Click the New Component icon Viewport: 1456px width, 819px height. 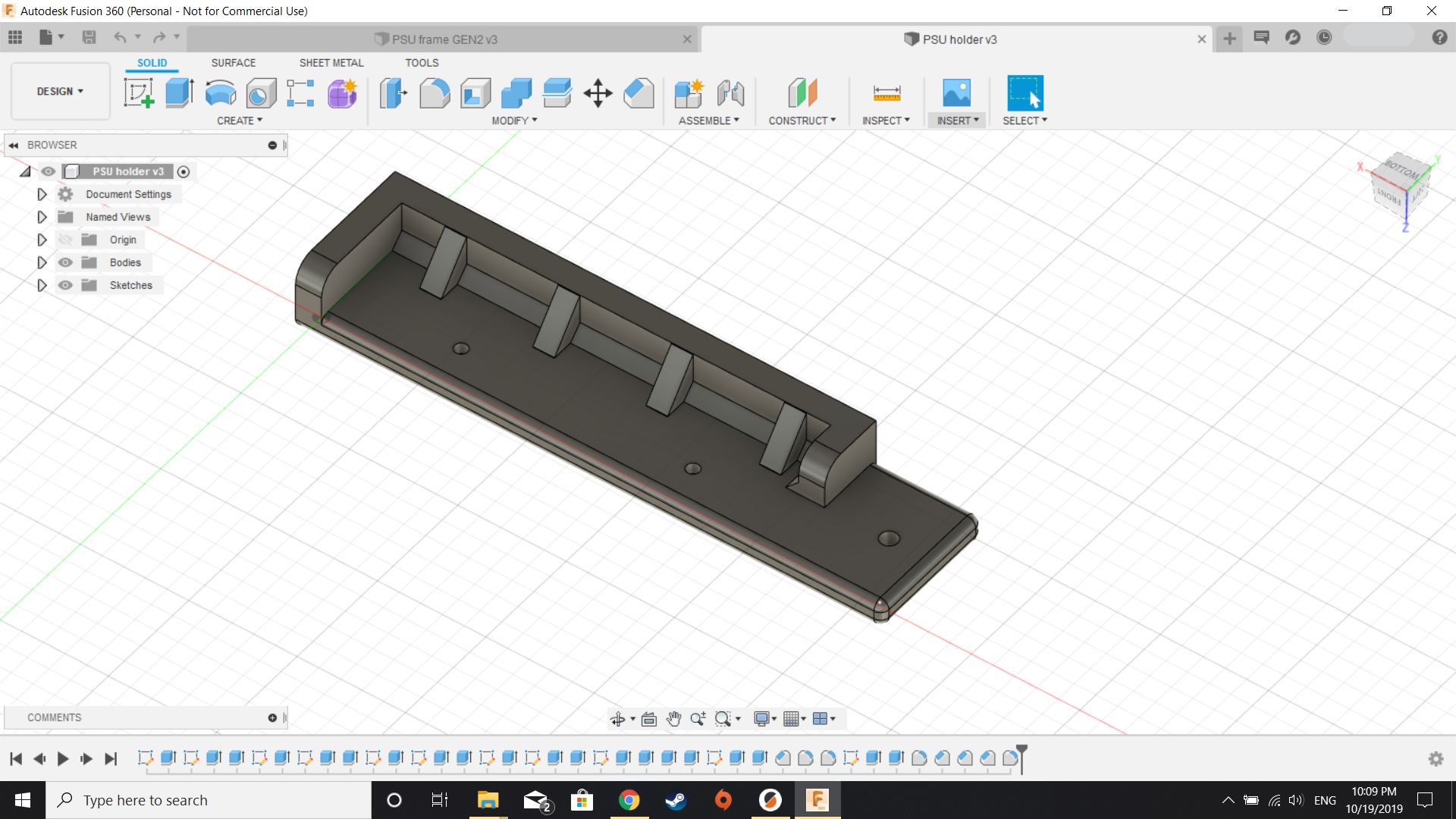[689, 93]
